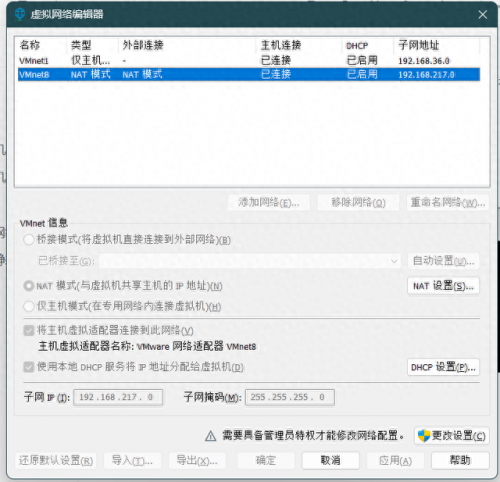Click the 重命名网络 button
The height and width of the screenshot is (482, 500).
(448, 202)
